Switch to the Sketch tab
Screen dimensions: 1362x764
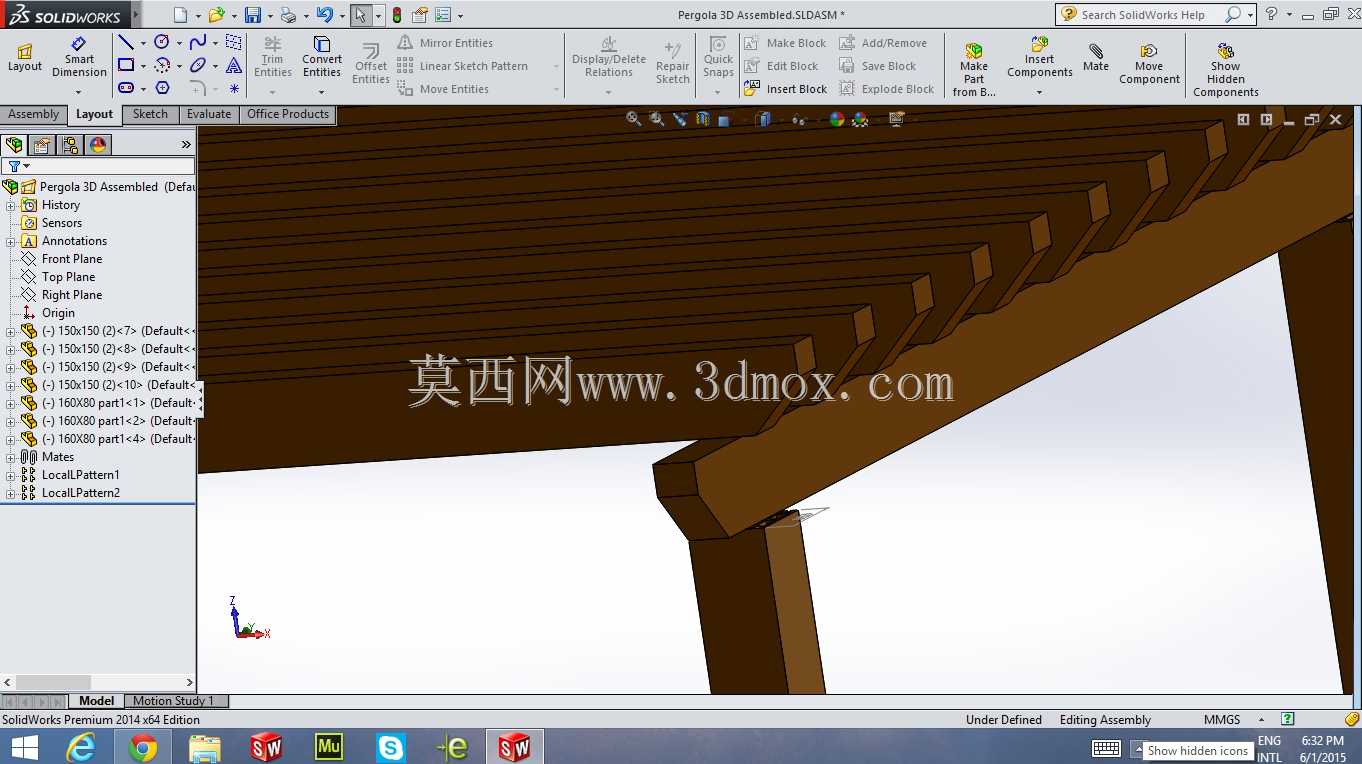pyautogui.click(x=150, y=114)
